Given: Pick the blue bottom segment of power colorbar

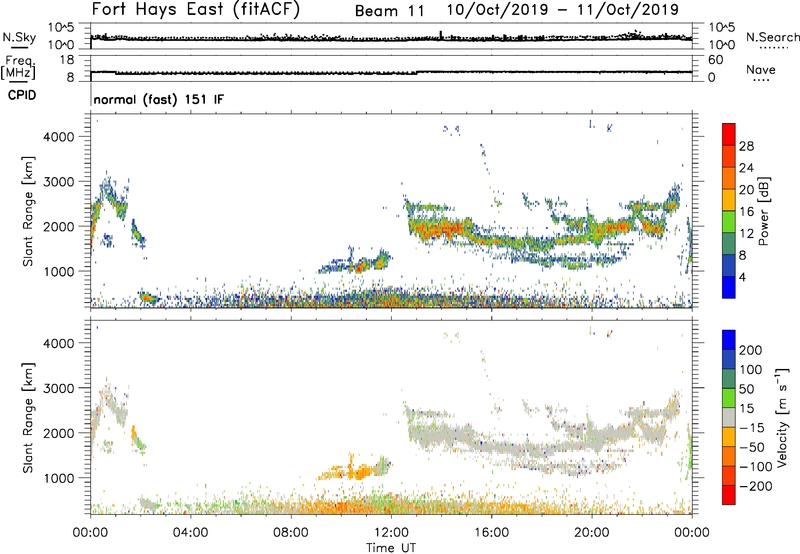Looking at the screenshot, I should tap(729, 287).
